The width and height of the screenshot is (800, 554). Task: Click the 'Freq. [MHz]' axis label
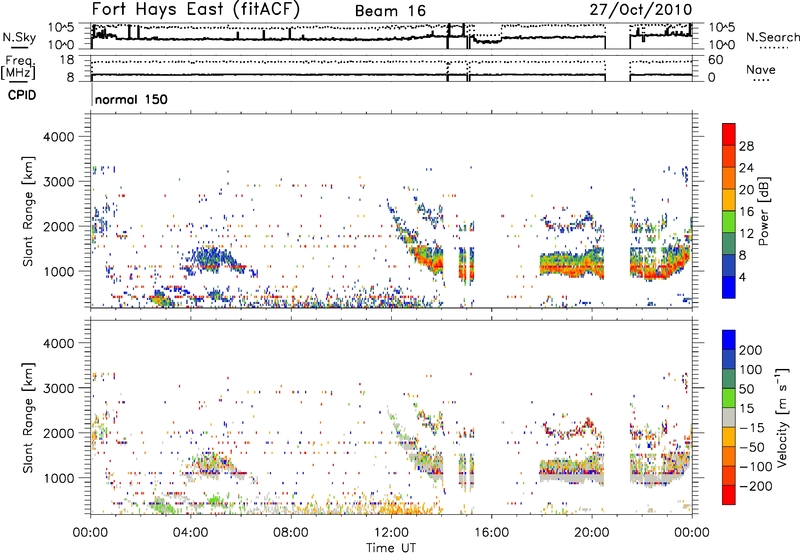pyautogui.click(x=18, y=67)
